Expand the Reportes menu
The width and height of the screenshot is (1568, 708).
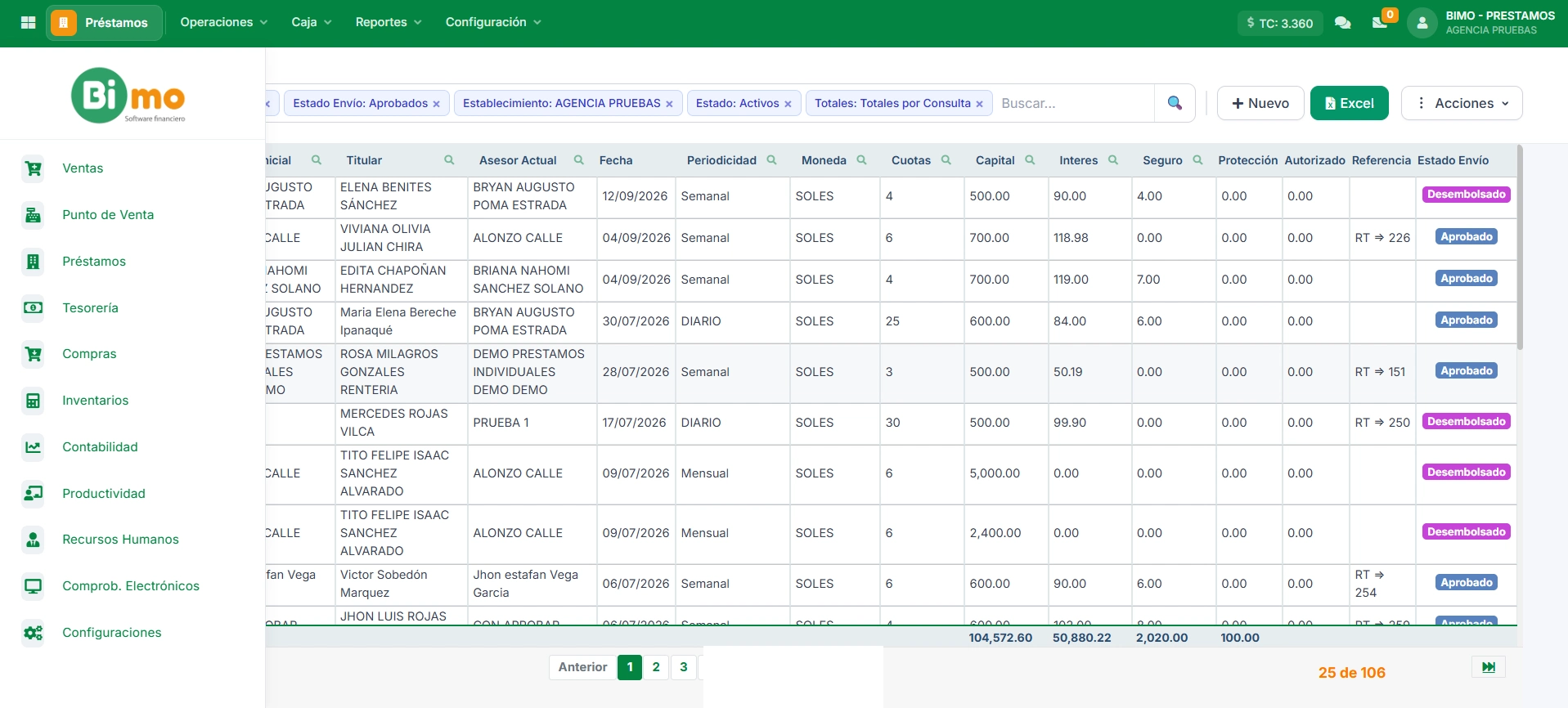(x=388, y=22)
